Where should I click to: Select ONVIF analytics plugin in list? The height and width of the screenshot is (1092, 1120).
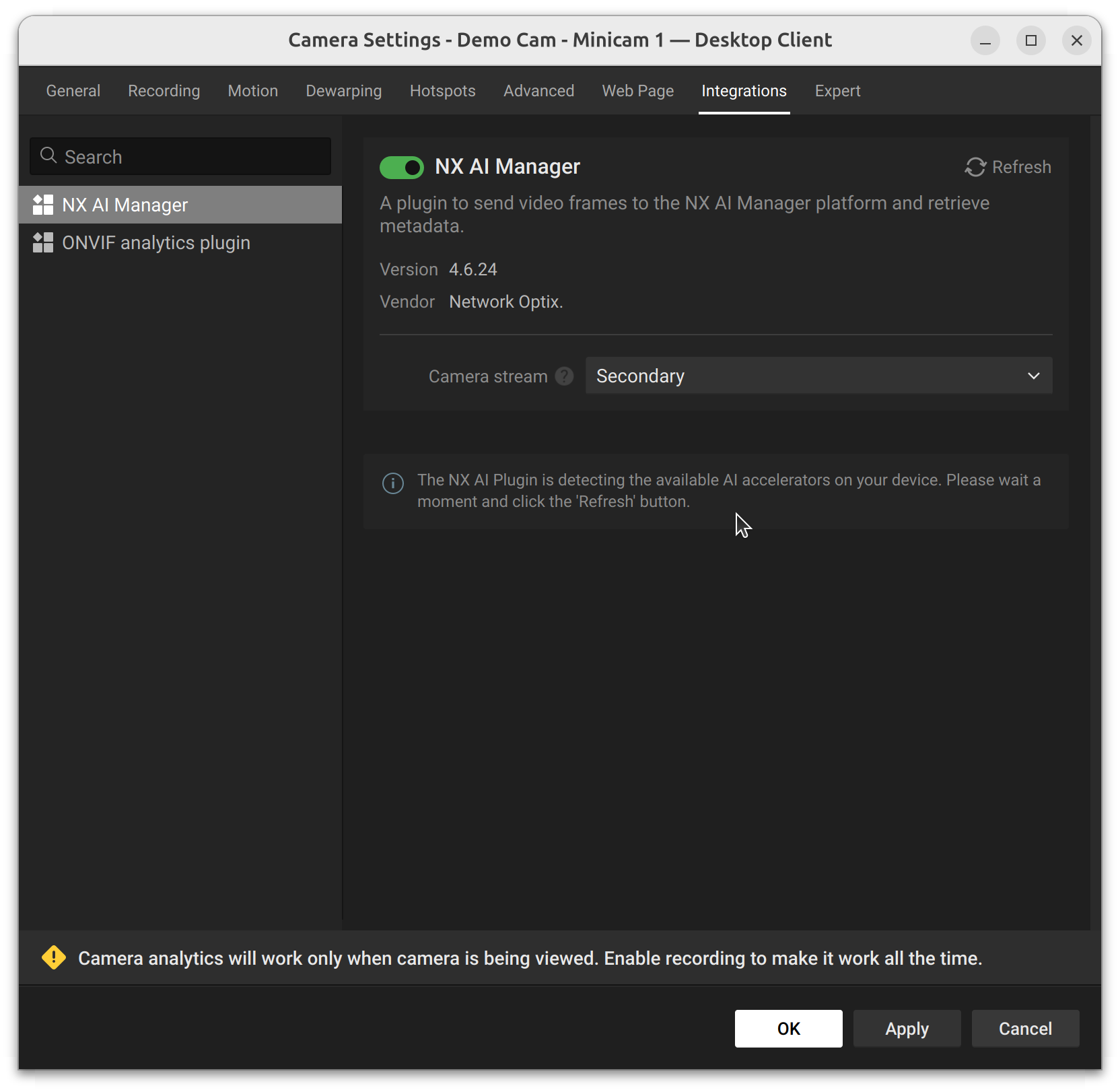(156, 242)
